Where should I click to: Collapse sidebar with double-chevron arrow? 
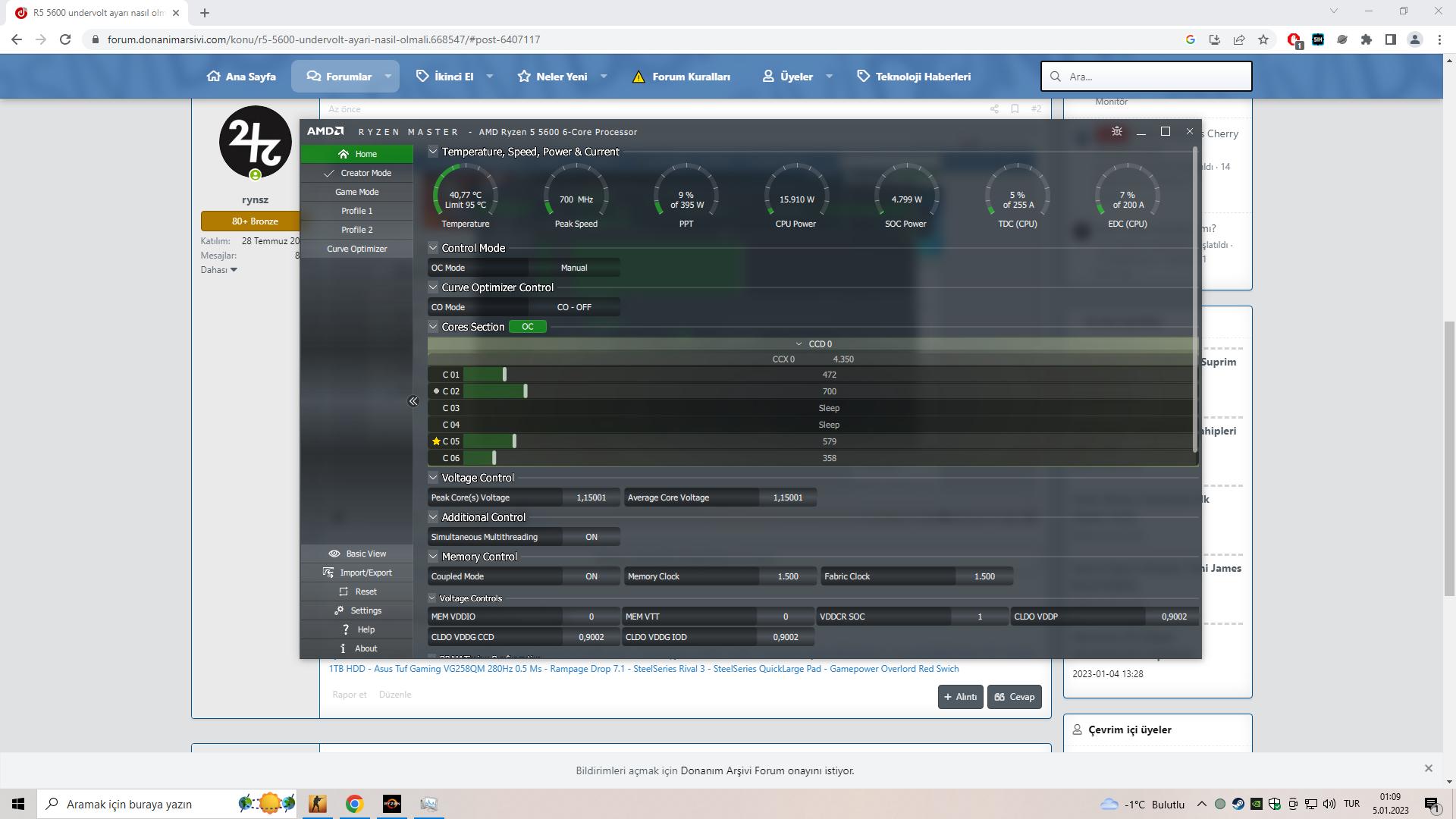tap(413, 401)
